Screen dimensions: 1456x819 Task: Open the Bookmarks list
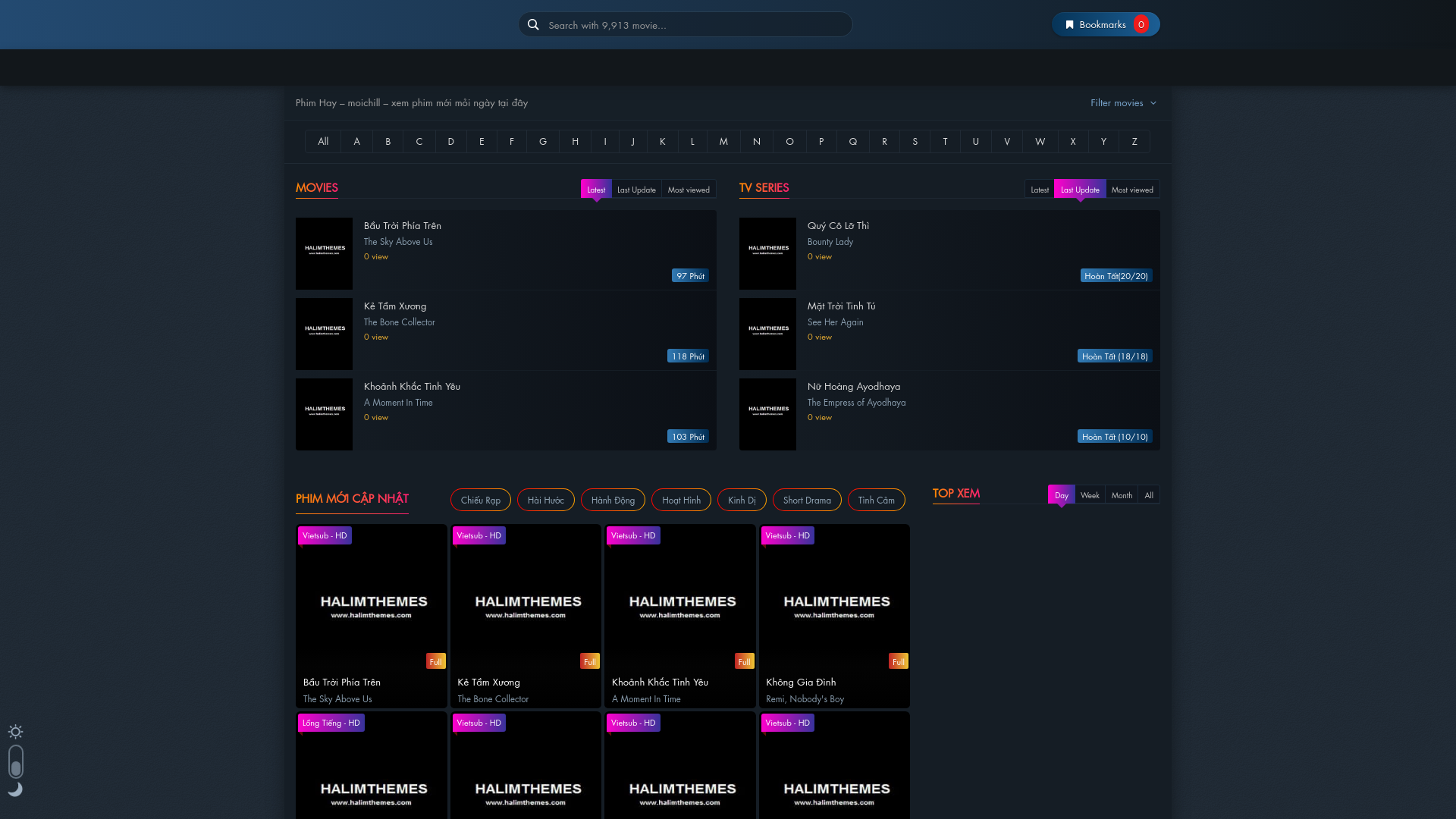point(1106,25)
